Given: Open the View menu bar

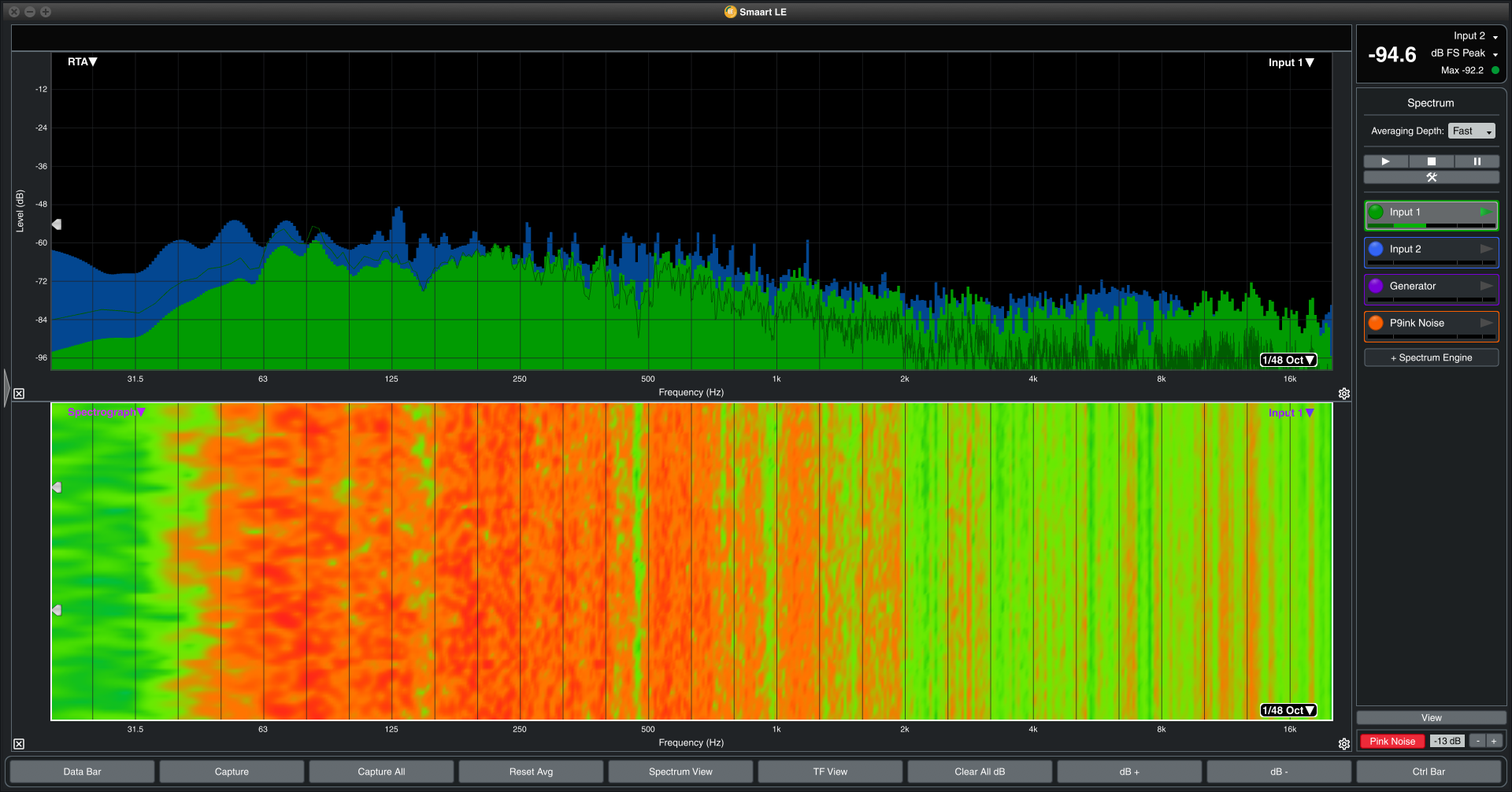Looking at the screenshot, I should click(1432, 717).
